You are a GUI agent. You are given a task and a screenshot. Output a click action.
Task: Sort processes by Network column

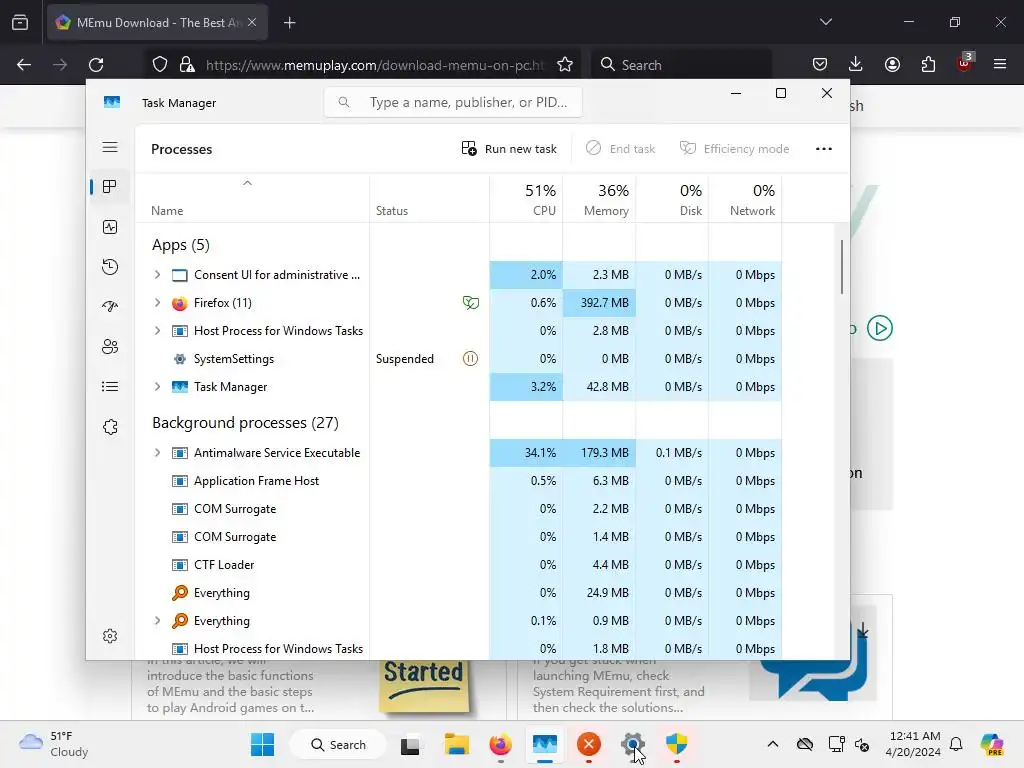pyautogui.click(x=746, y=200)
